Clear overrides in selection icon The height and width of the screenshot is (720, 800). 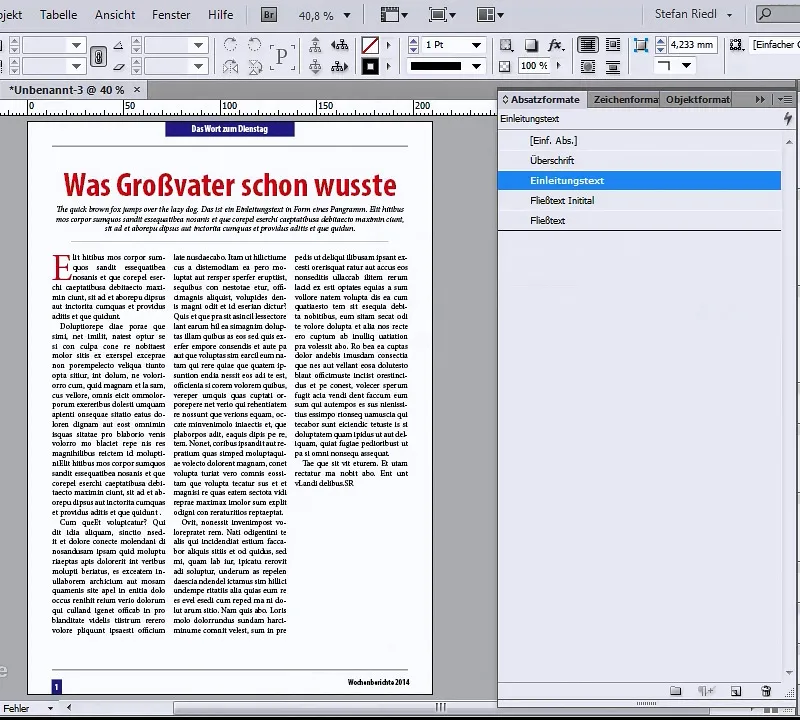coord(706,691)
